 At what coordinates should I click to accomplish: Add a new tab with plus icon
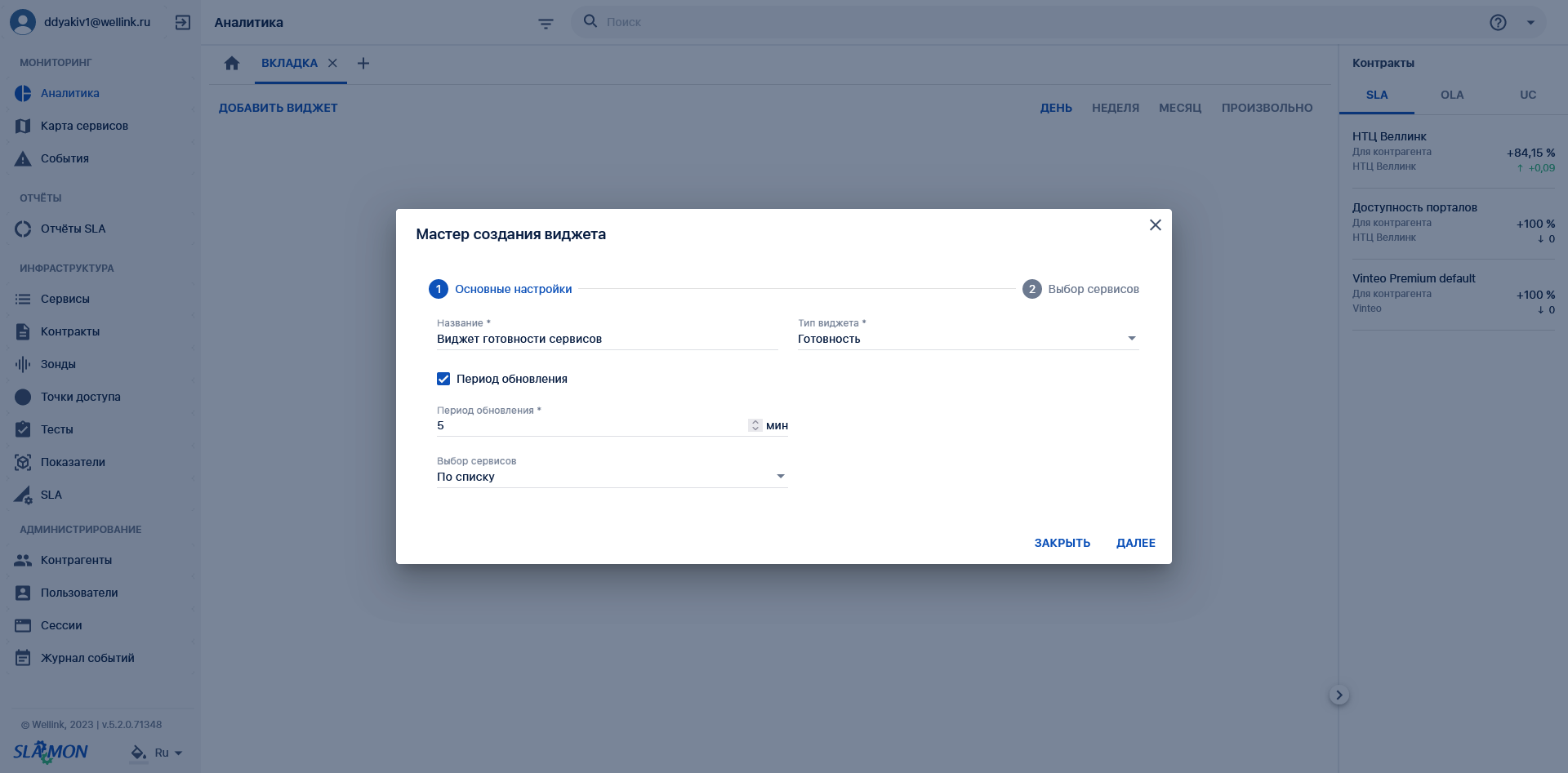click(x=363, y=63)
